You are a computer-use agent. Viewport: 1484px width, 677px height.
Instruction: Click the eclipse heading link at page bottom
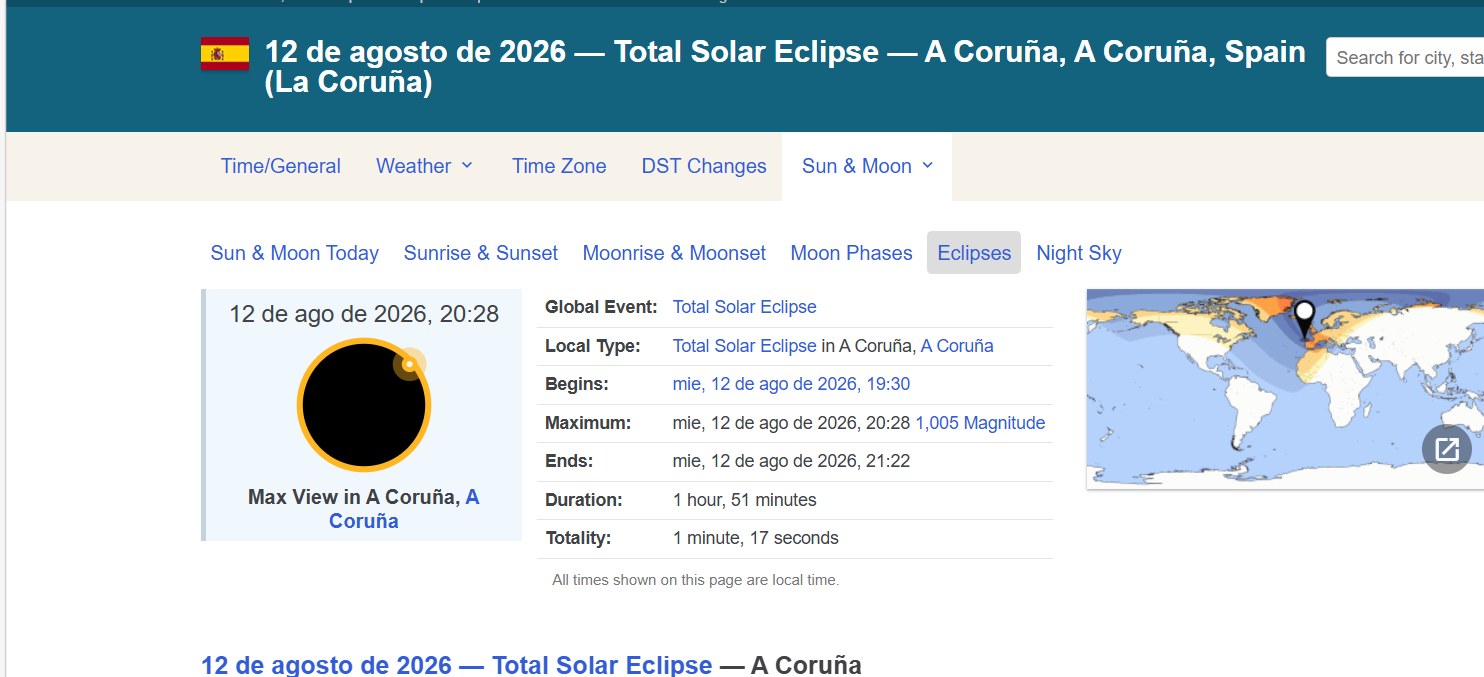[456, 665]
